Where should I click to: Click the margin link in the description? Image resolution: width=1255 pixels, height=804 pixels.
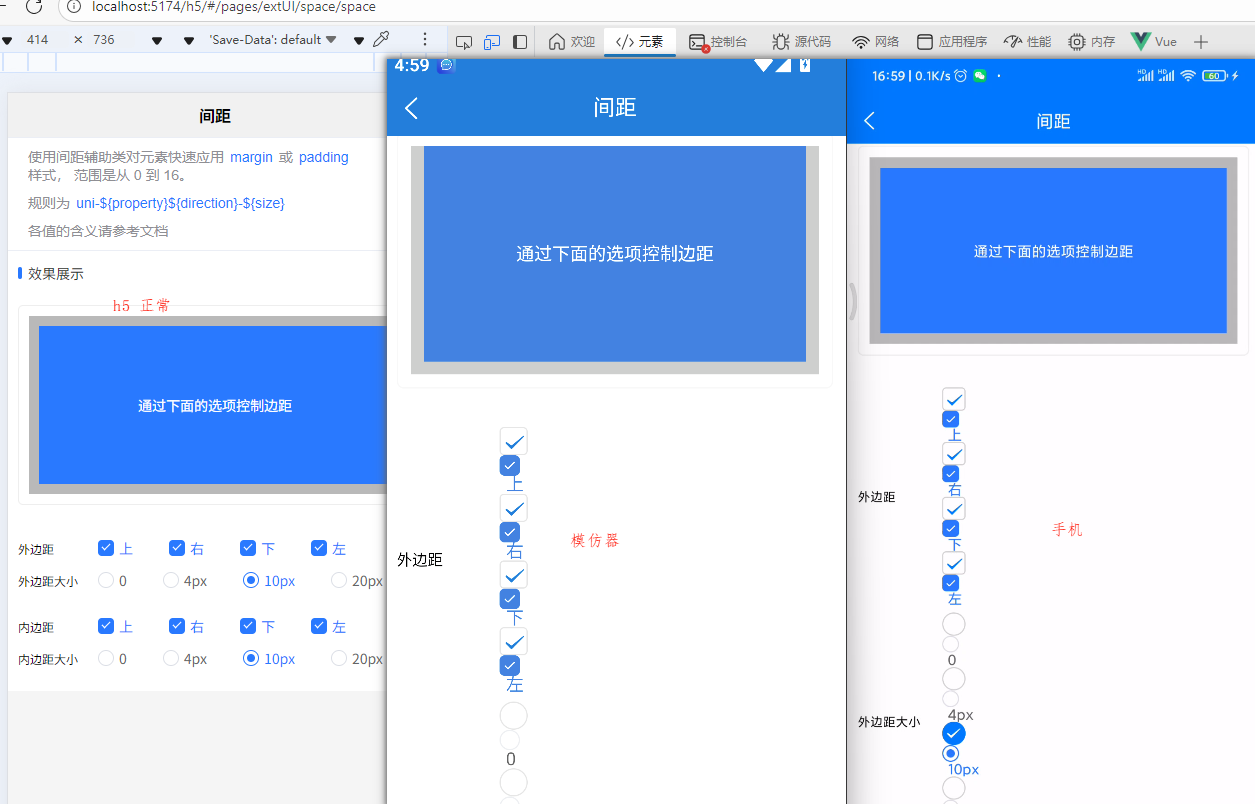[x=251, y=157]
